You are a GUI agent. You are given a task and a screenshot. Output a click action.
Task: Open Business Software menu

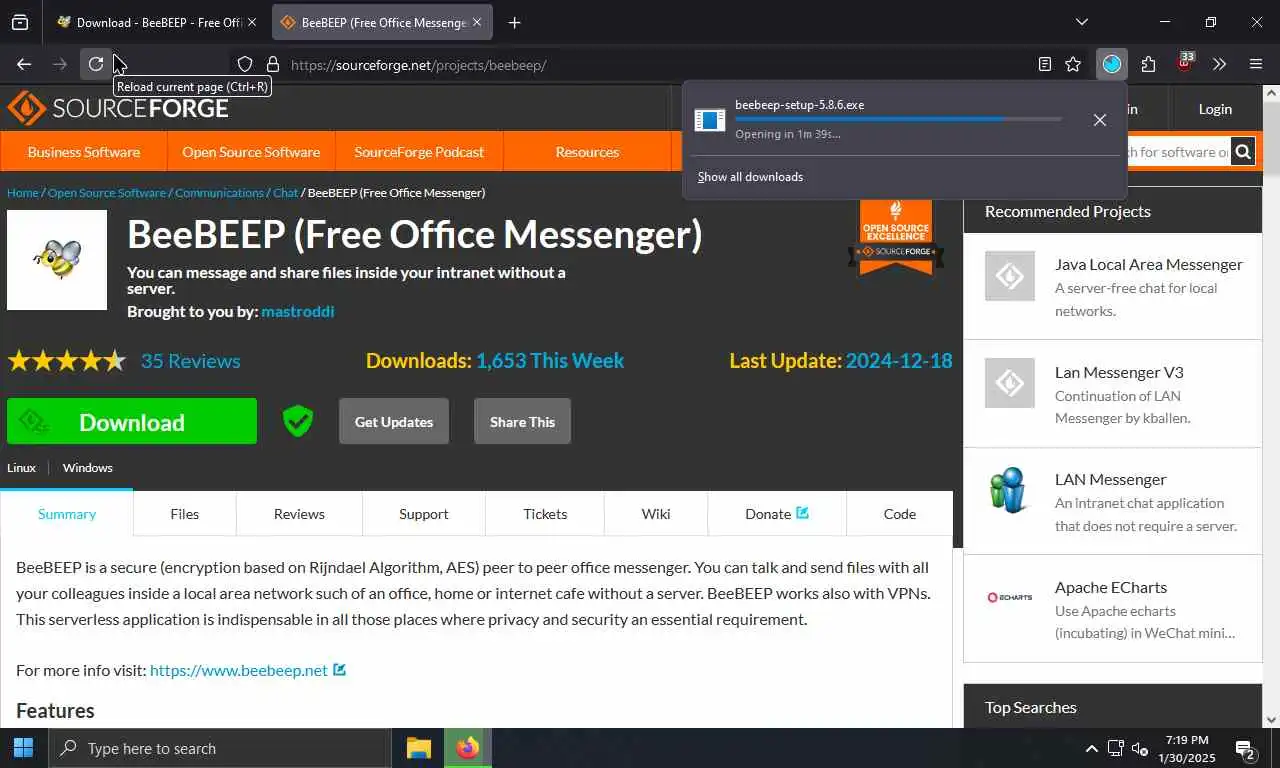tap(84, 152)
